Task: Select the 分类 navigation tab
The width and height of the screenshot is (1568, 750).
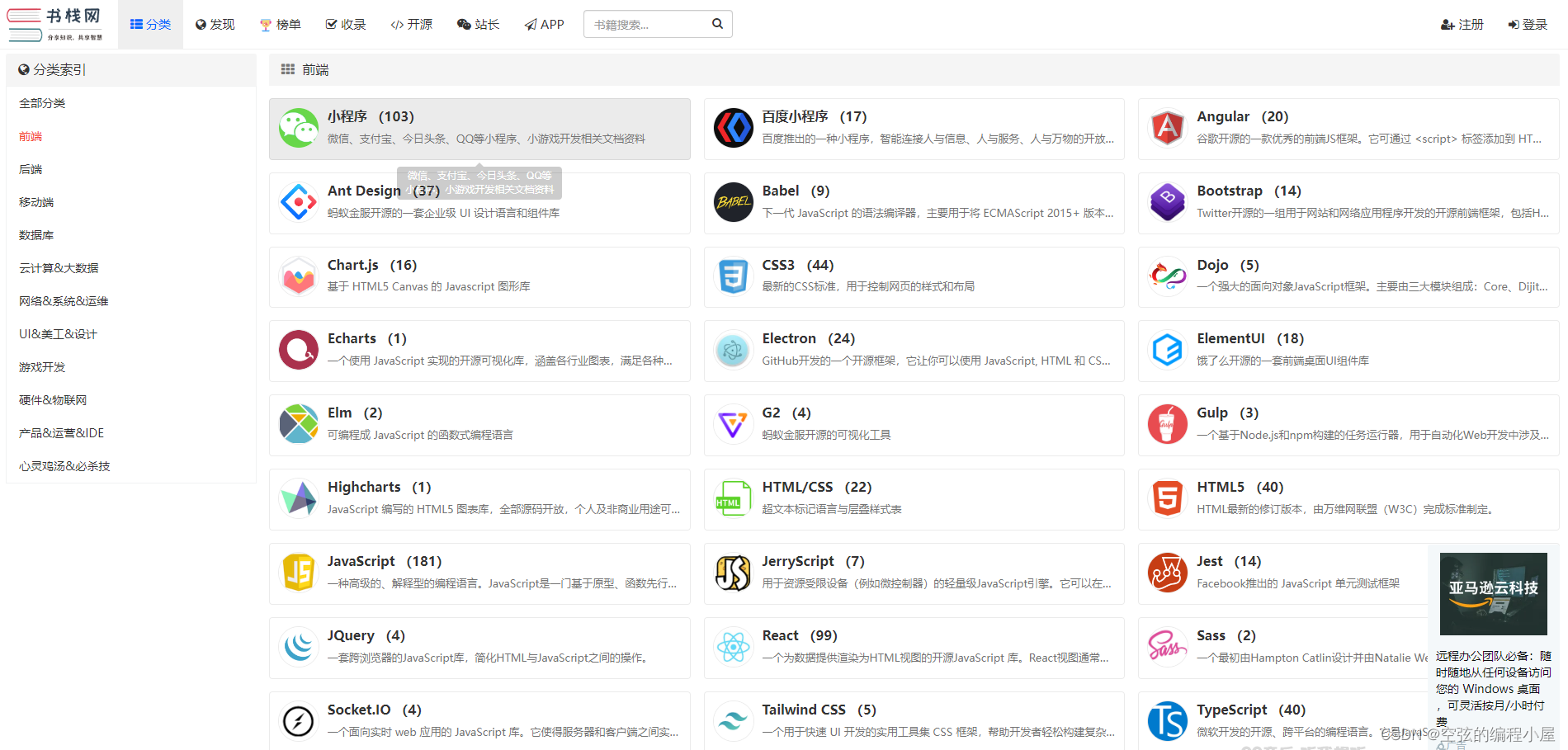Action: pos(150,25)
